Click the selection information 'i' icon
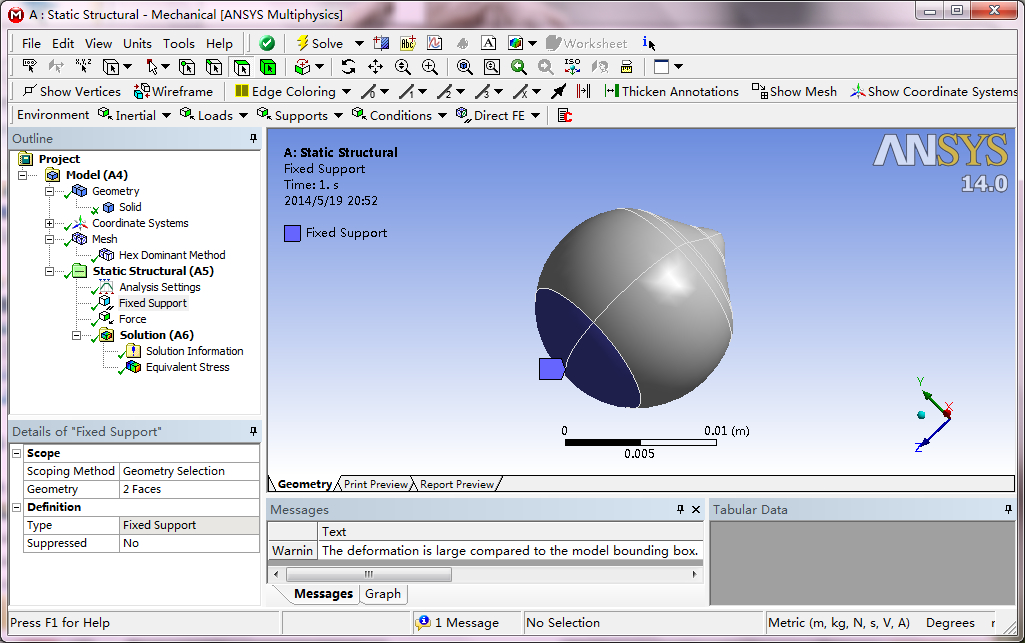The height and width of the screenshot is (643, 1025). (648, 43)
